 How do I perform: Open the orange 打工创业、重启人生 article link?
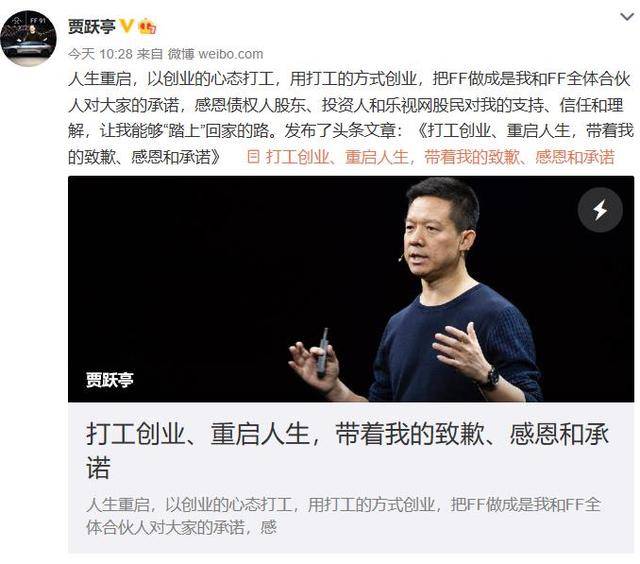tap(440, 157)
